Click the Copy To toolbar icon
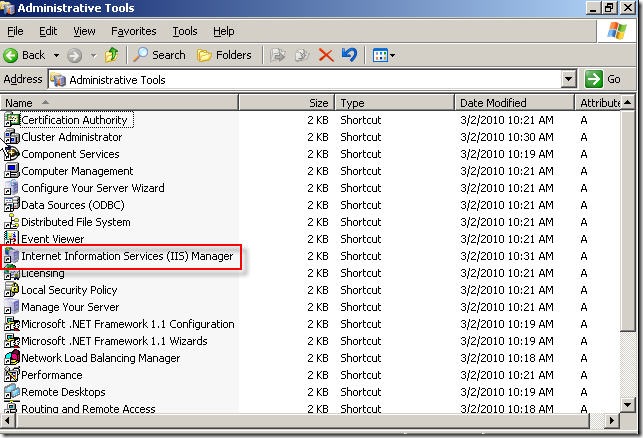Screen dimensions: 643x438 pos(302,55)
